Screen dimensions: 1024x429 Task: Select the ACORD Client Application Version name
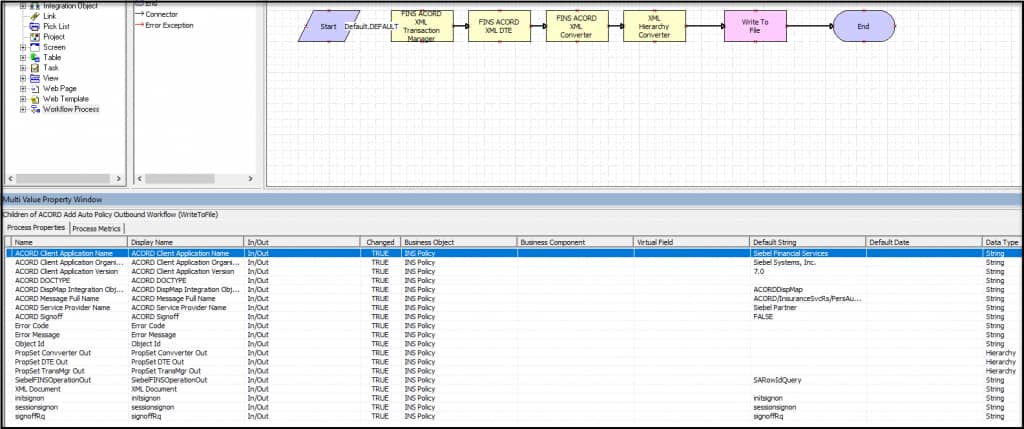[66, 271]
